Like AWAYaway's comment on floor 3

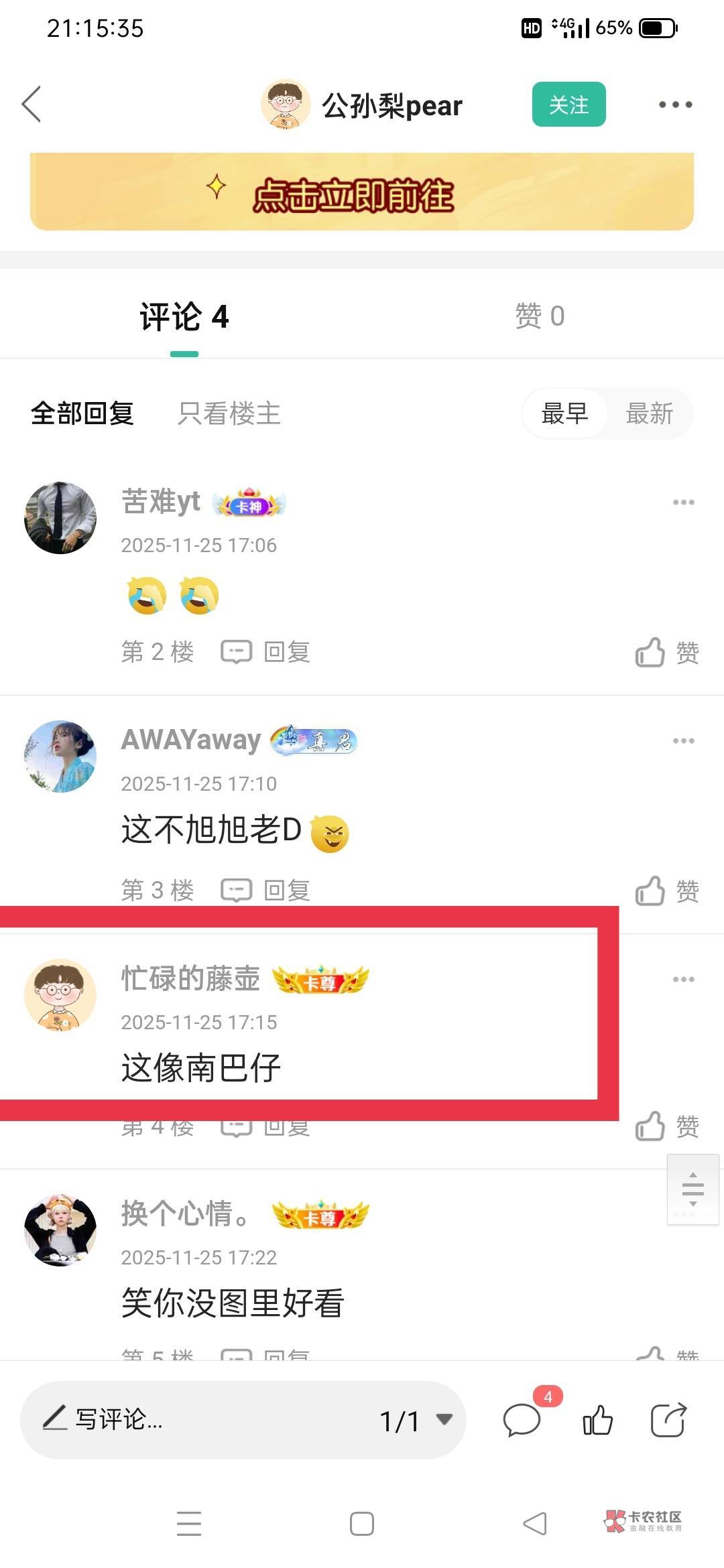(667, 891)
